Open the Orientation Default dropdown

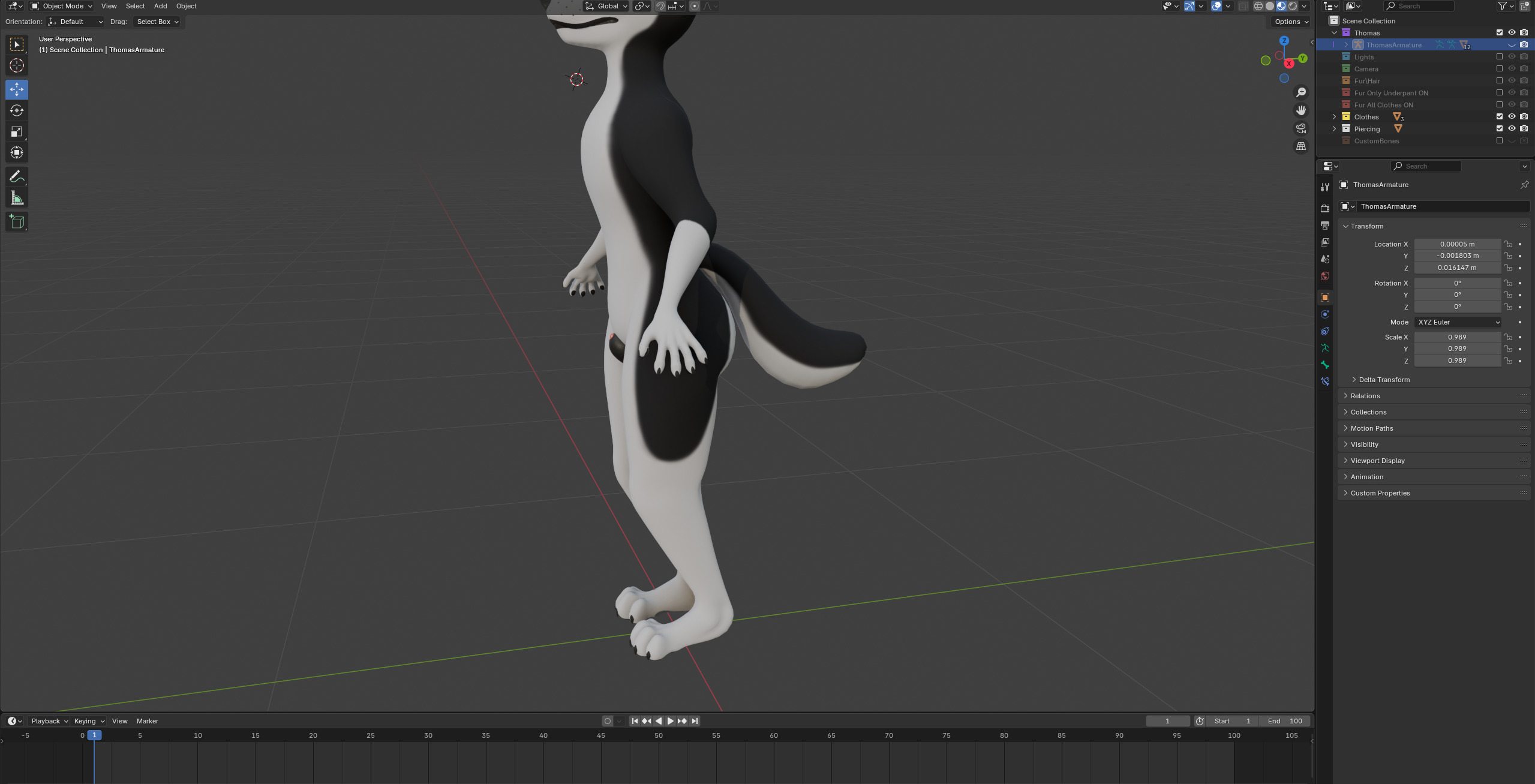point(76,22)
